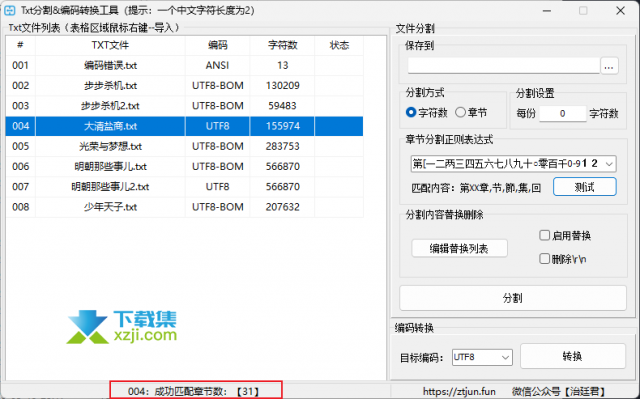The height and width of the screenshot is (399, 640).
Task: Click the 测试 button
Action: point(584,187)
